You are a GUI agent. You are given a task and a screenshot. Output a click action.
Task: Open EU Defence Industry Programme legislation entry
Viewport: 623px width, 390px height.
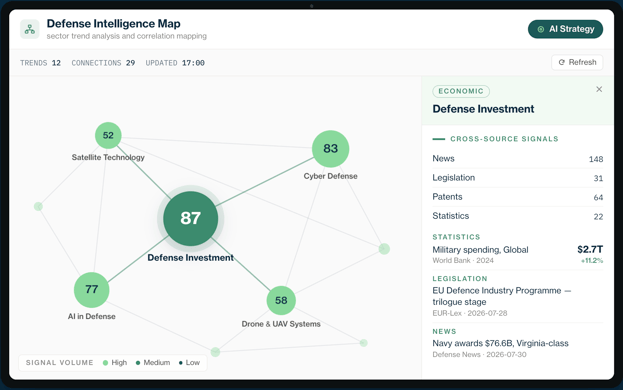pos(518,301)
